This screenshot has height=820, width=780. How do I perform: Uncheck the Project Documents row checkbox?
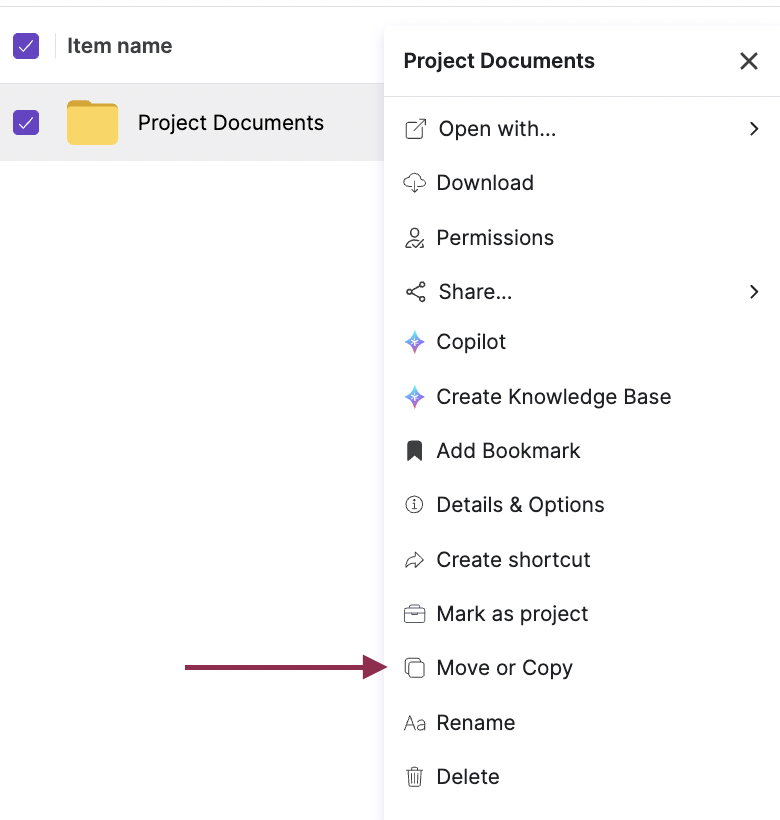point(26,123)
